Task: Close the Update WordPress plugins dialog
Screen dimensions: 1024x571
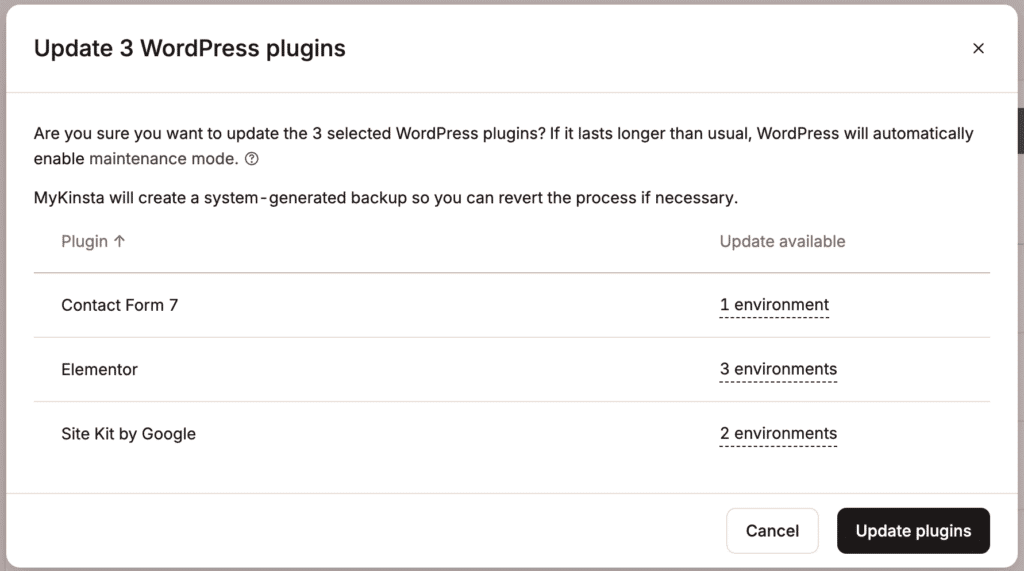Action: pos(978,48)
